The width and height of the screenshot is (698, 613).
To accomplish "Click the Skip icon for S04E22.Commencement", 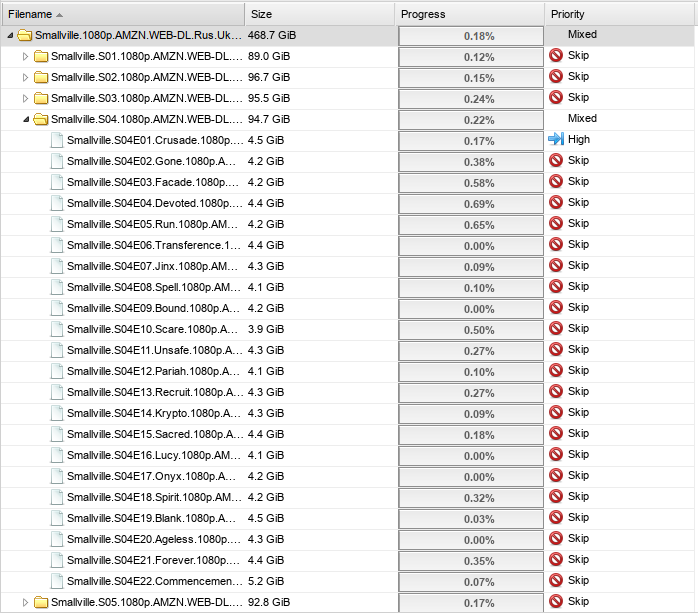I will tap(556, 580).
